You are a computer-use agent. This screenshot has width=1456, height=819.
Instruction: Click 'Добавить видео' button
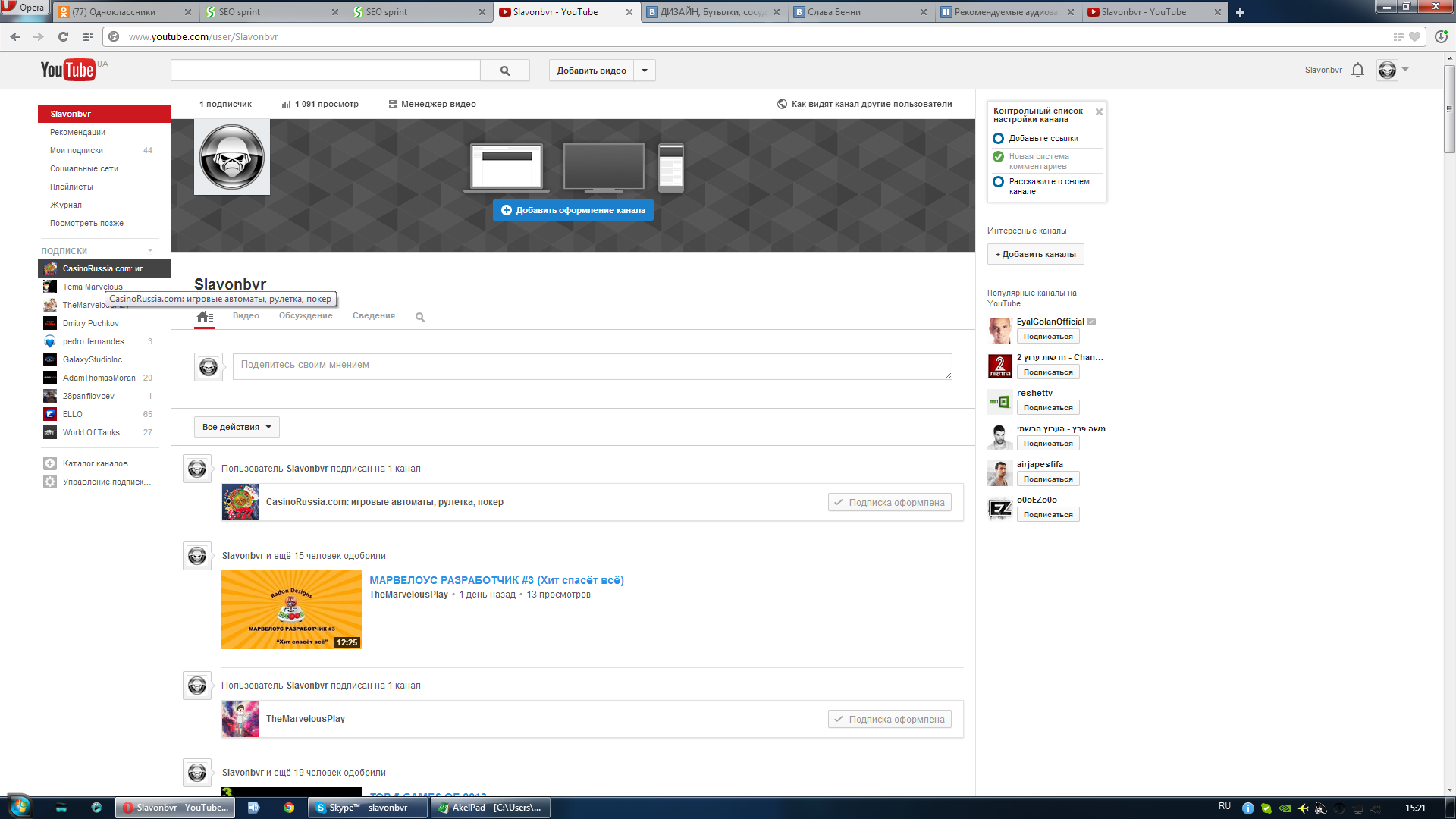pos(591,71)
